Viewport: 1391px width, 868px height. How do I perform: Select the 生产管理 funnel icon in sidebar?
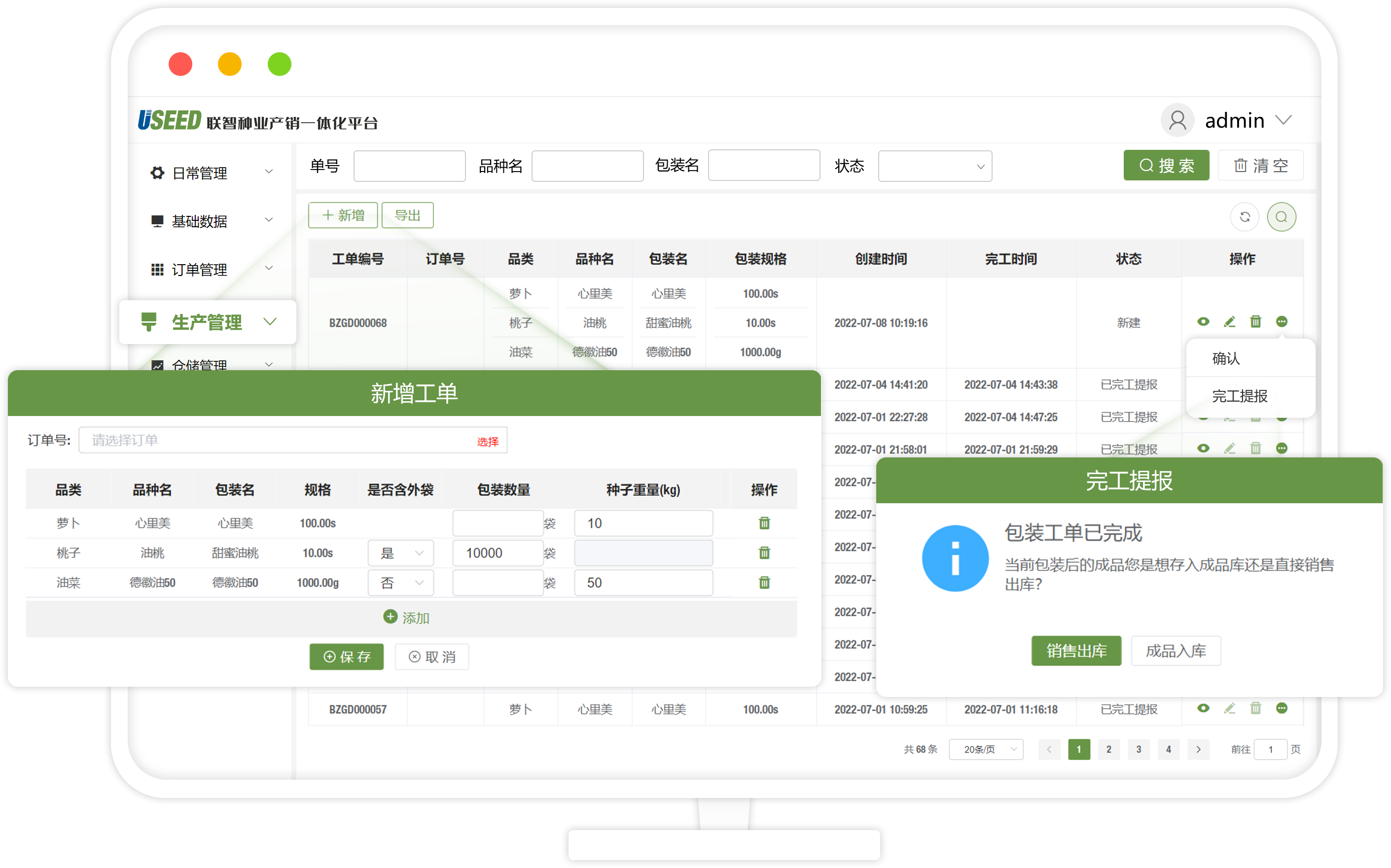149,322
